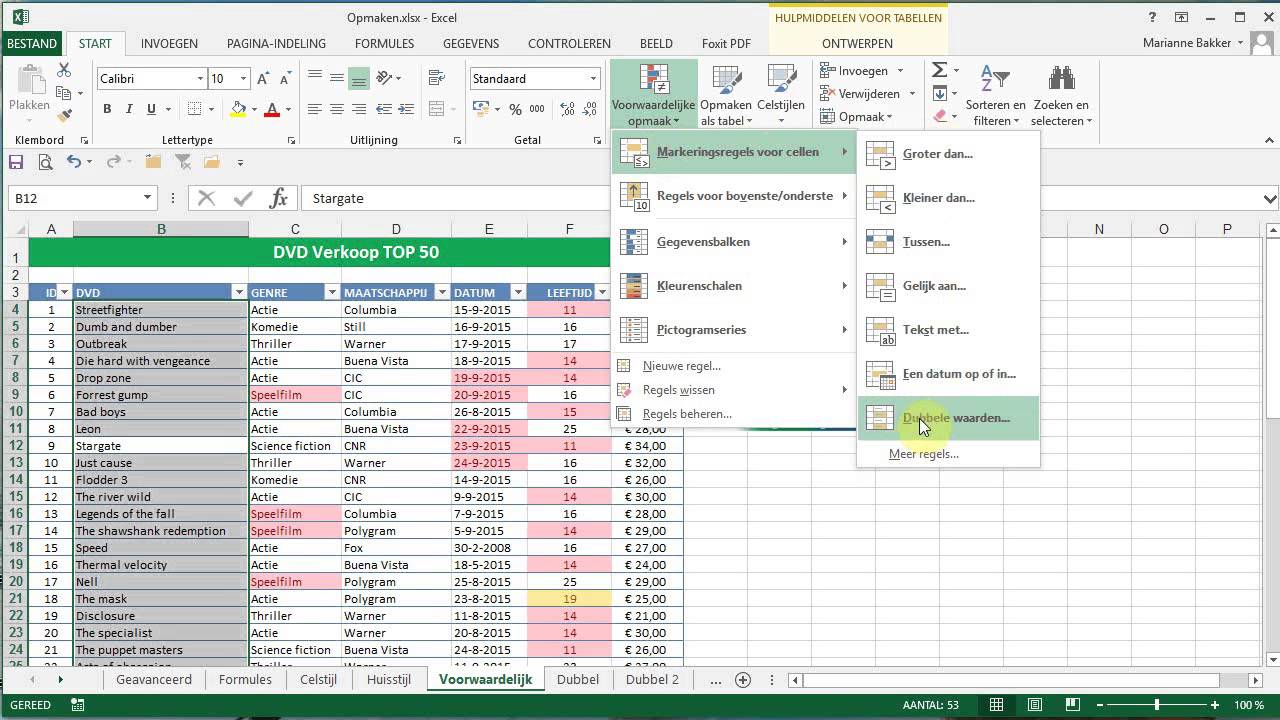Screen dimensions: 1280x720
Task: Open the Bestand tab
Action: 32,44
